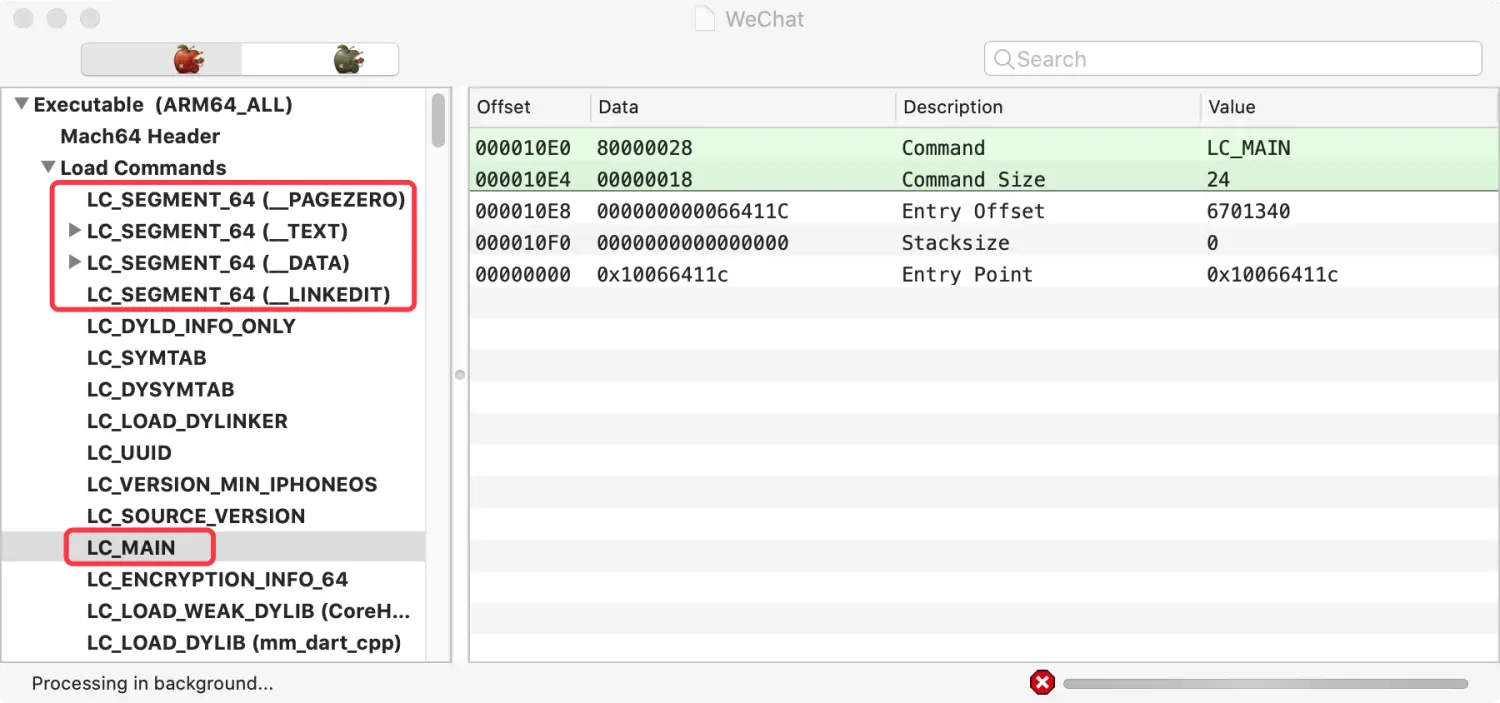This screenshot has height=703, width=1500.
Task: Select LC_MAIN load command
Action: pos(131,548)
